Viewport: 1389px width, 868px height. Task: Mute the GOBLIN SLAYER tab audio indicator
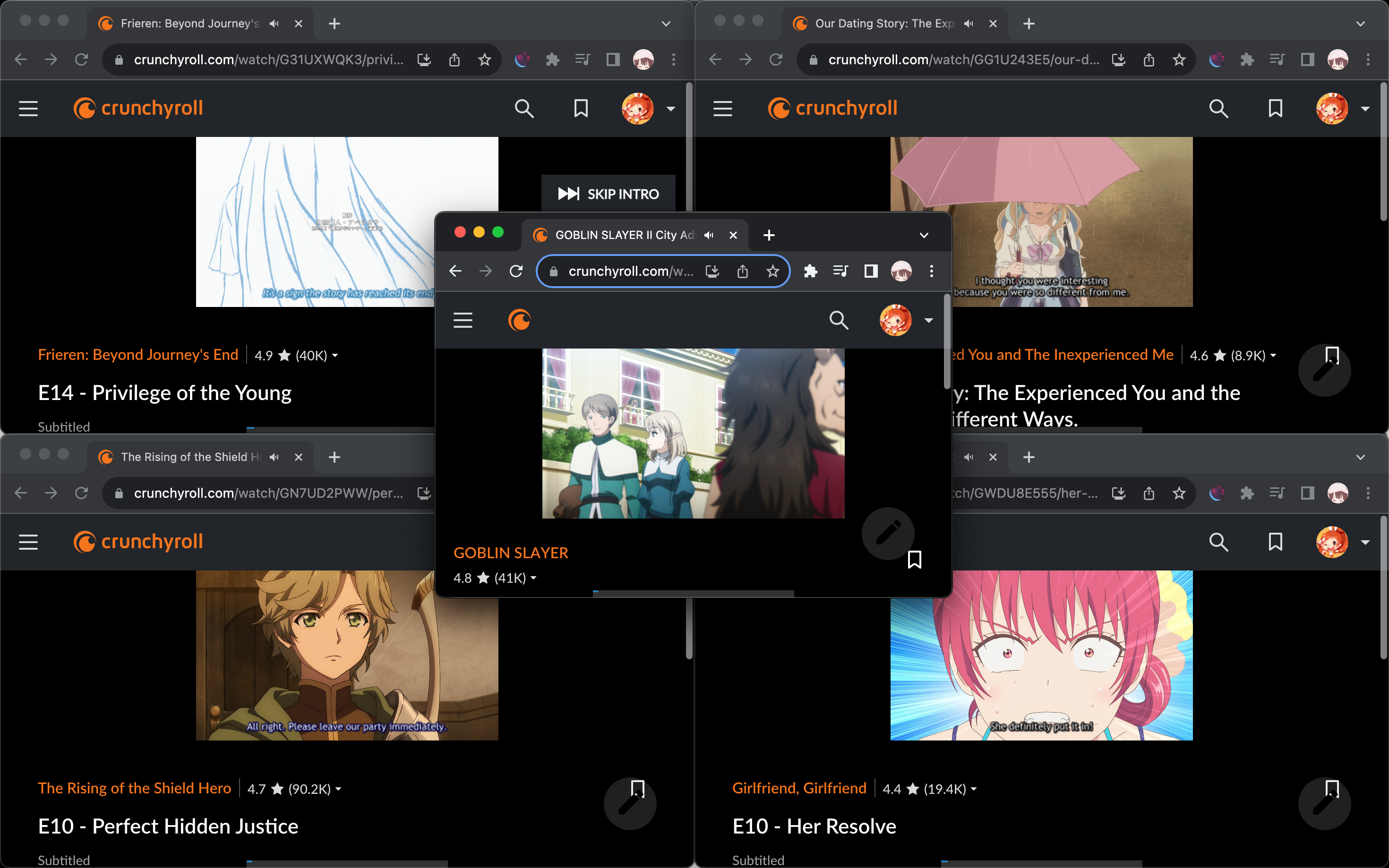tap(709, 235)
